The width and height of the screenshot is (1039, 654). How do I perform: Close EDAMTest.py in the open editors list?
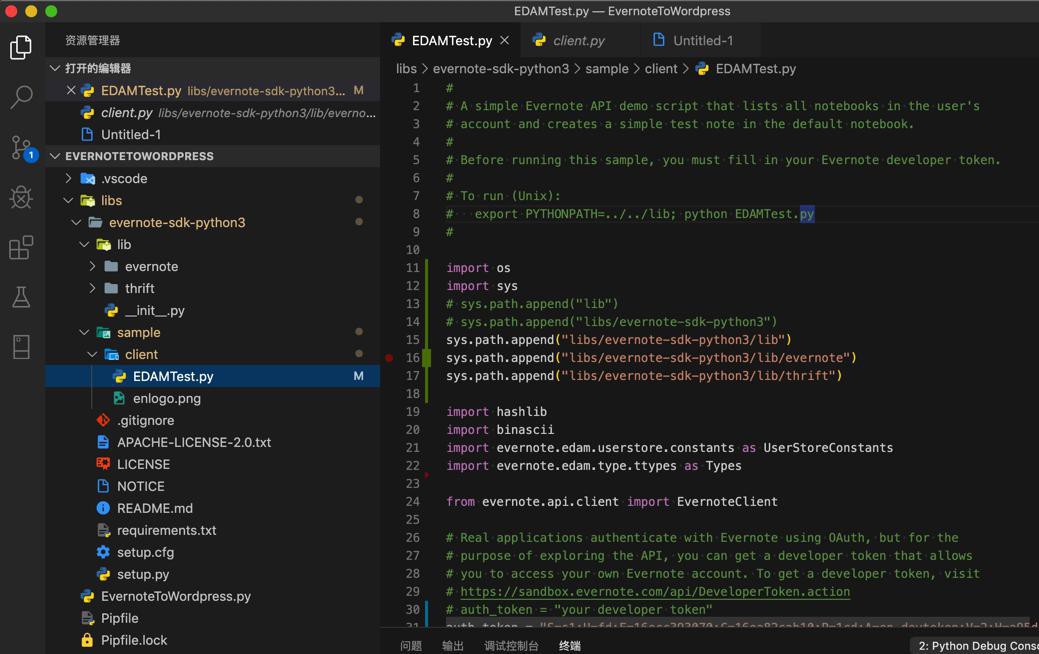point(71,90)
